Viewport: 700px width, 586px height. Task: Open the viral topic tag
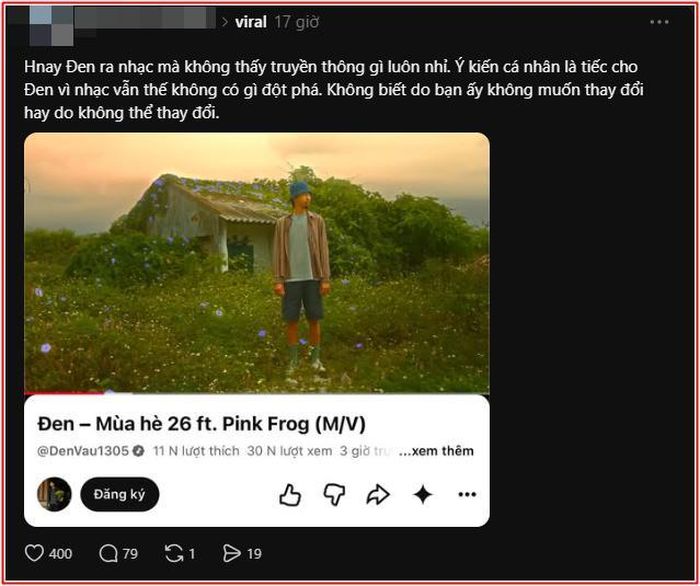(x=250, y=22)
